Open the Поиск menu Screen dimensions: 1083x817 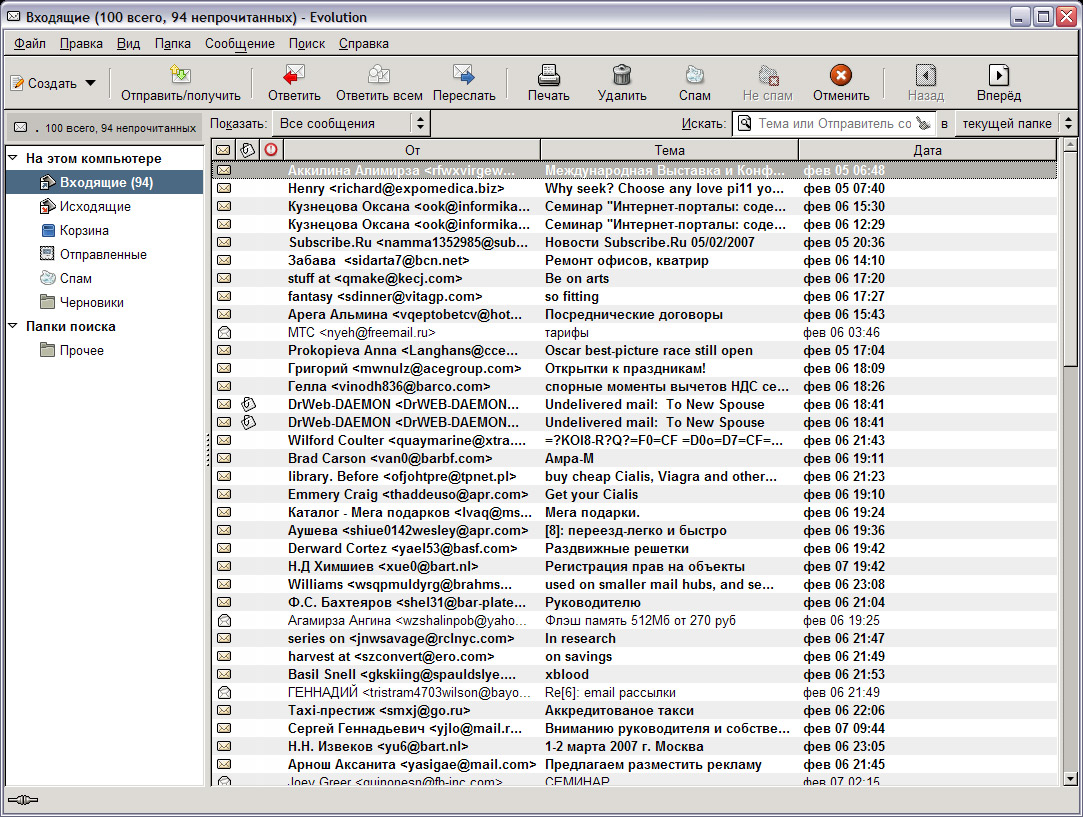pyautogui.click(x=307, y=44)
